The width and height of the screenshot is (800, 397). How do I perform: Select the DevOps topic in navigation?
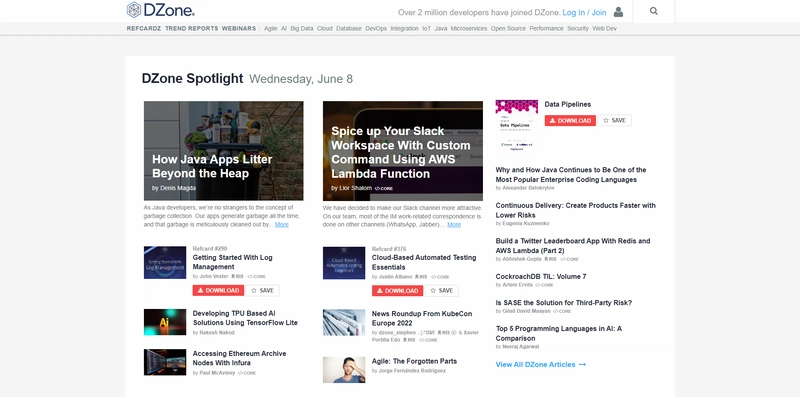click(376, 29)
